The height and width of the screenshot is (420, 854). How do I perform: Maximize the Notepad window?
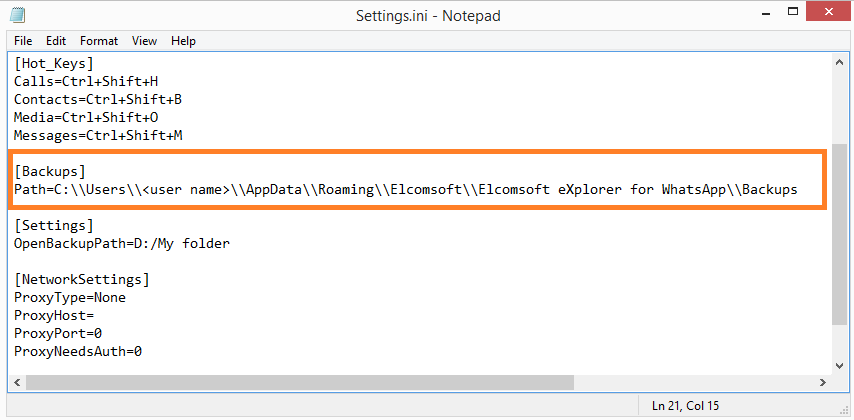(x=793, y=11)
